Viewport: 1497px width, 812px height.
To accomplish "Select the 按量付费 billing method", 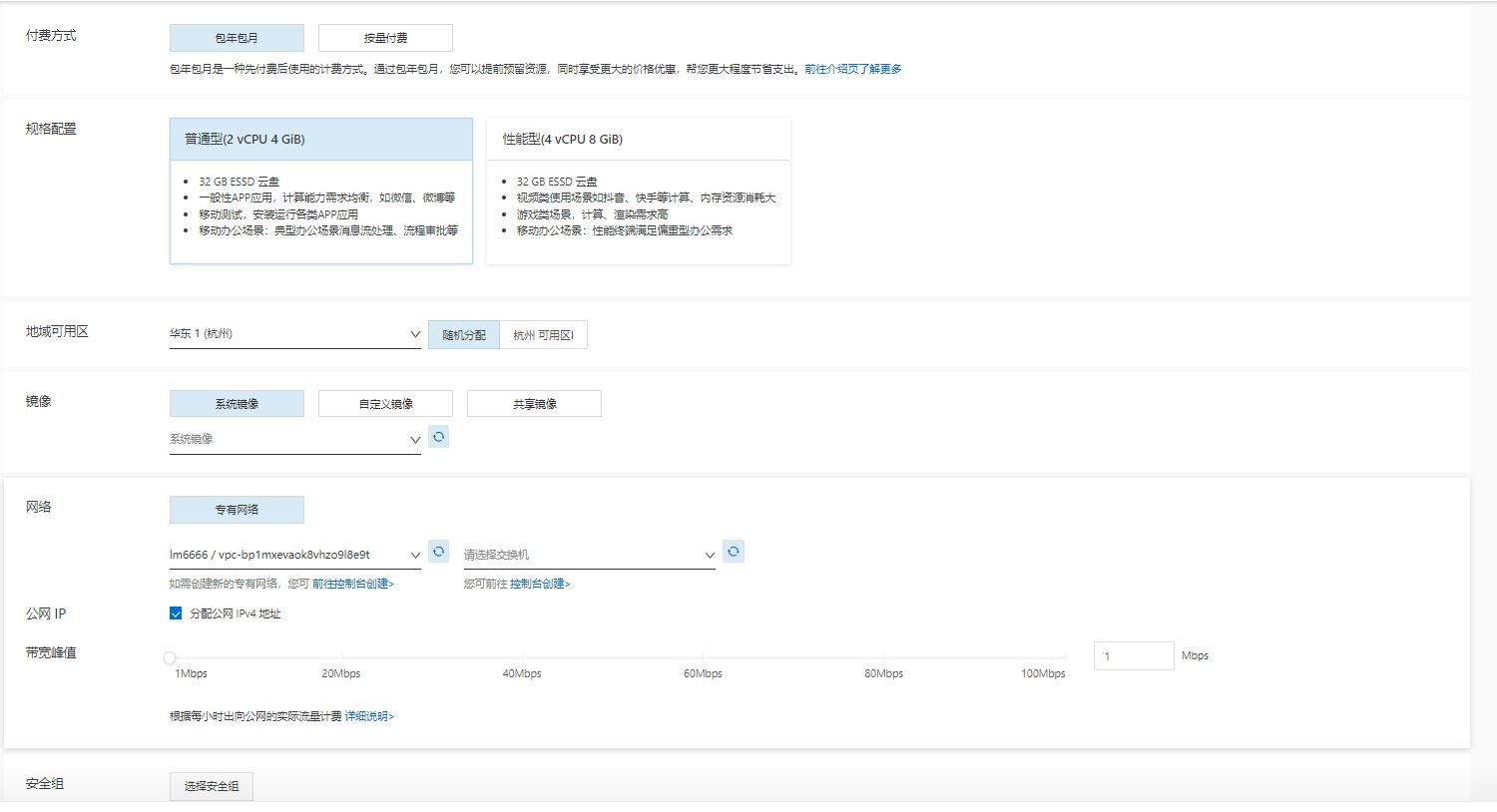I will click(384, 37).
